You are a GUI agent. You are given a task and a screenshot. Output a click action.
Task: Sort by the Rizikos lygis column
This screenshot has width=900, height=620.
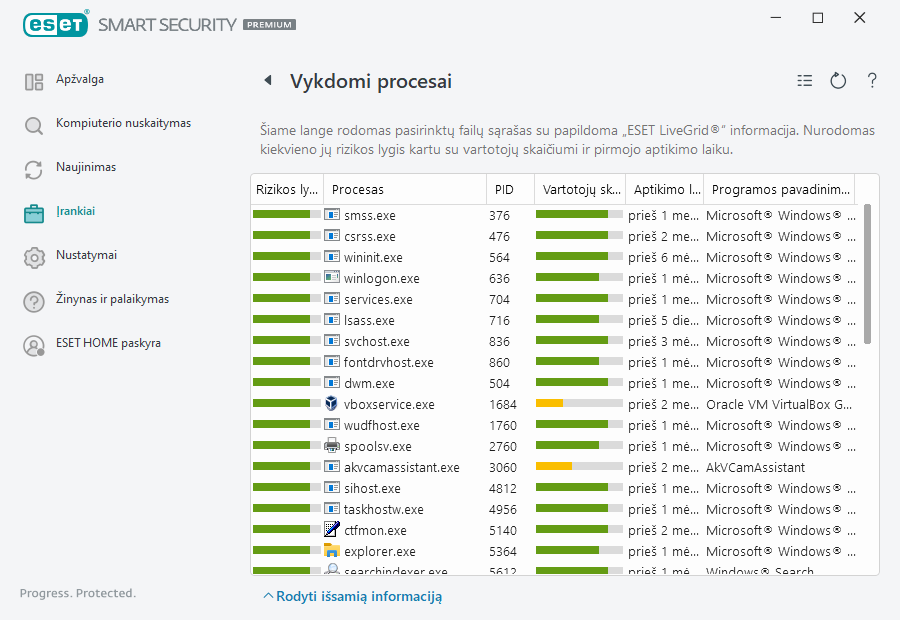(x=286, y=189)
